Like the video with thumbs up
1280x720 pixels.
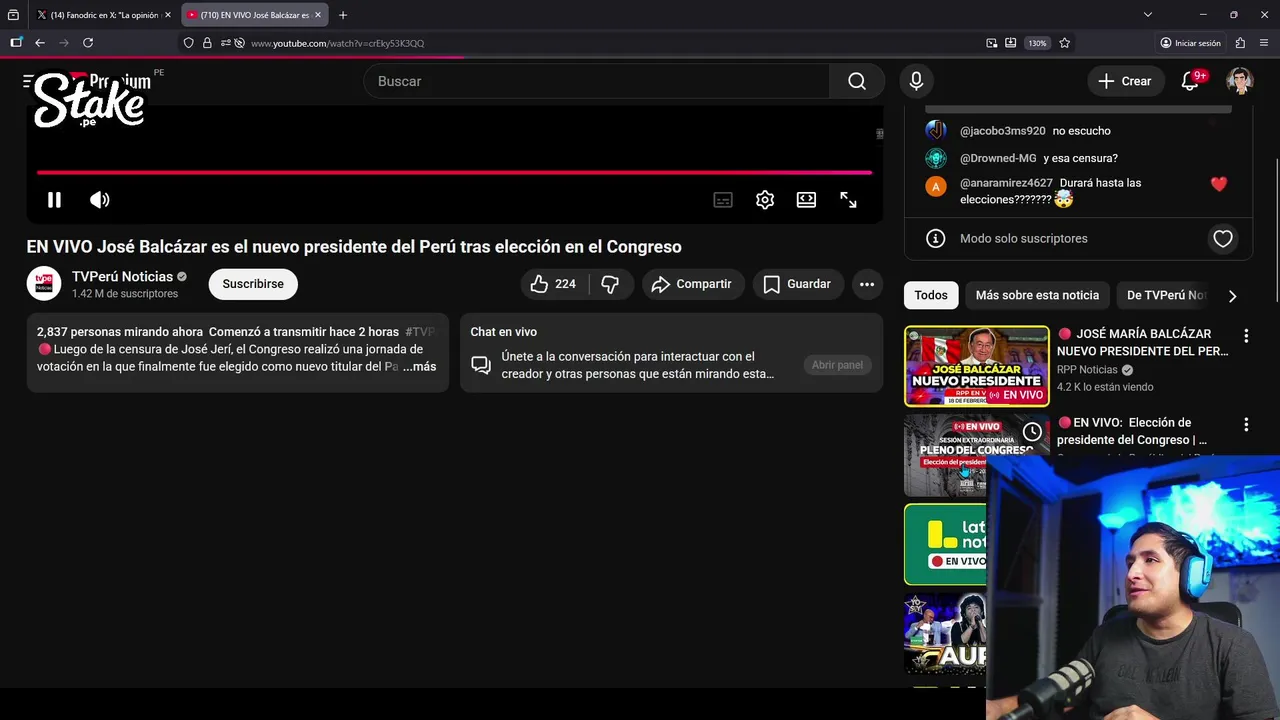554,284
